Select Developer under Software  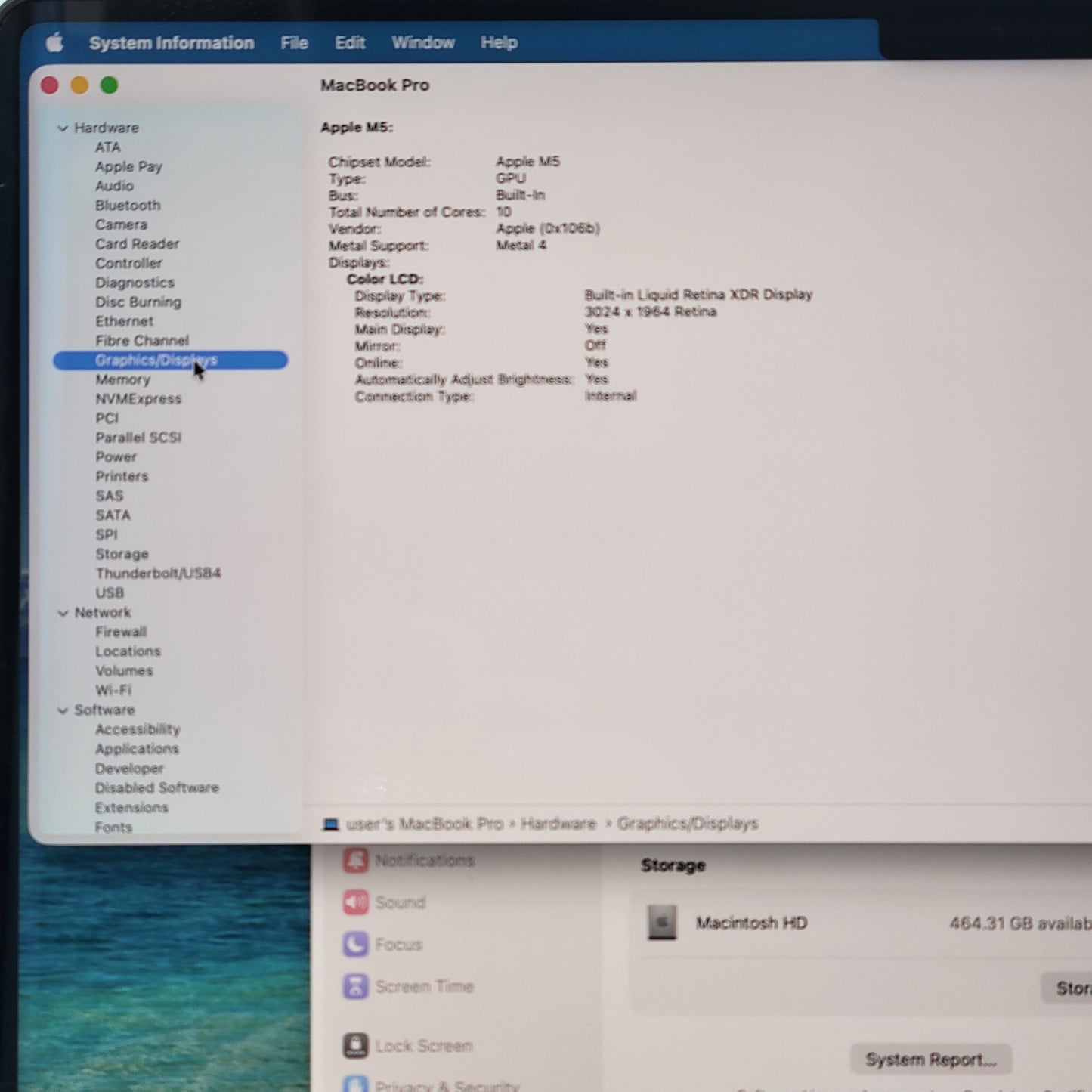129,769
